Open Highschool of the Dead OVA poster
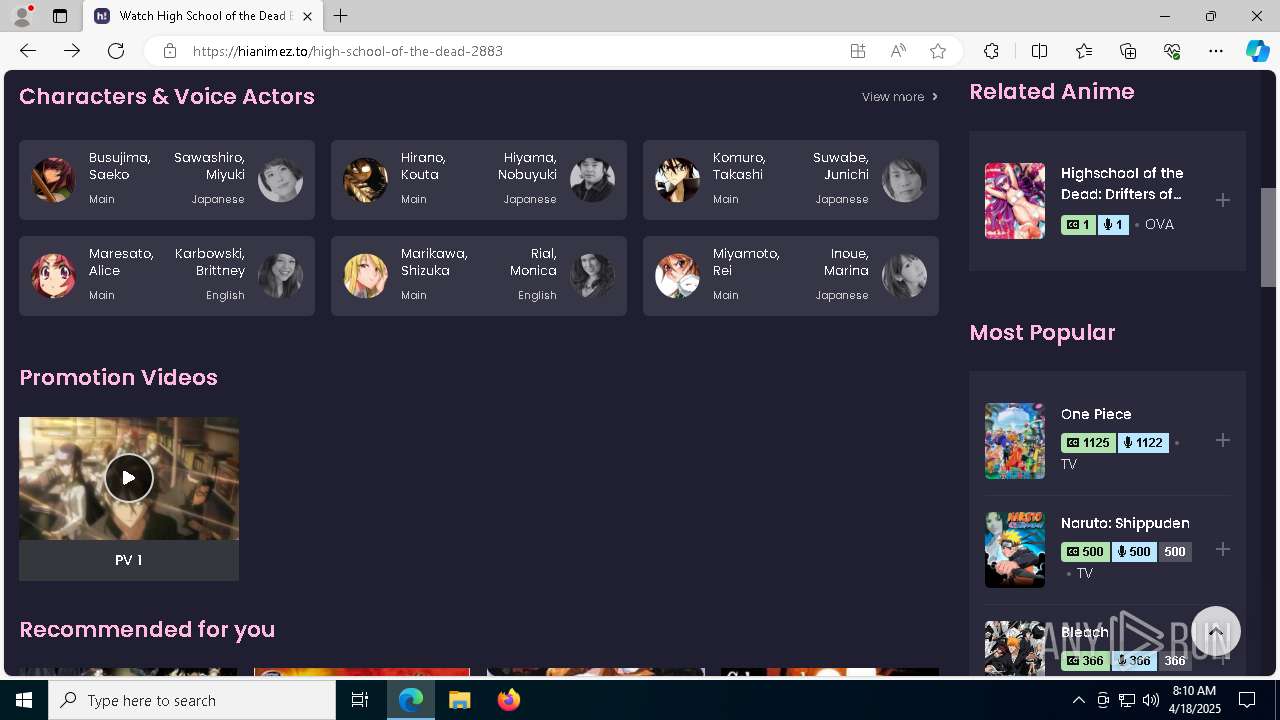The height and width of the screenshot is (720, 1280). (1015, 201)
